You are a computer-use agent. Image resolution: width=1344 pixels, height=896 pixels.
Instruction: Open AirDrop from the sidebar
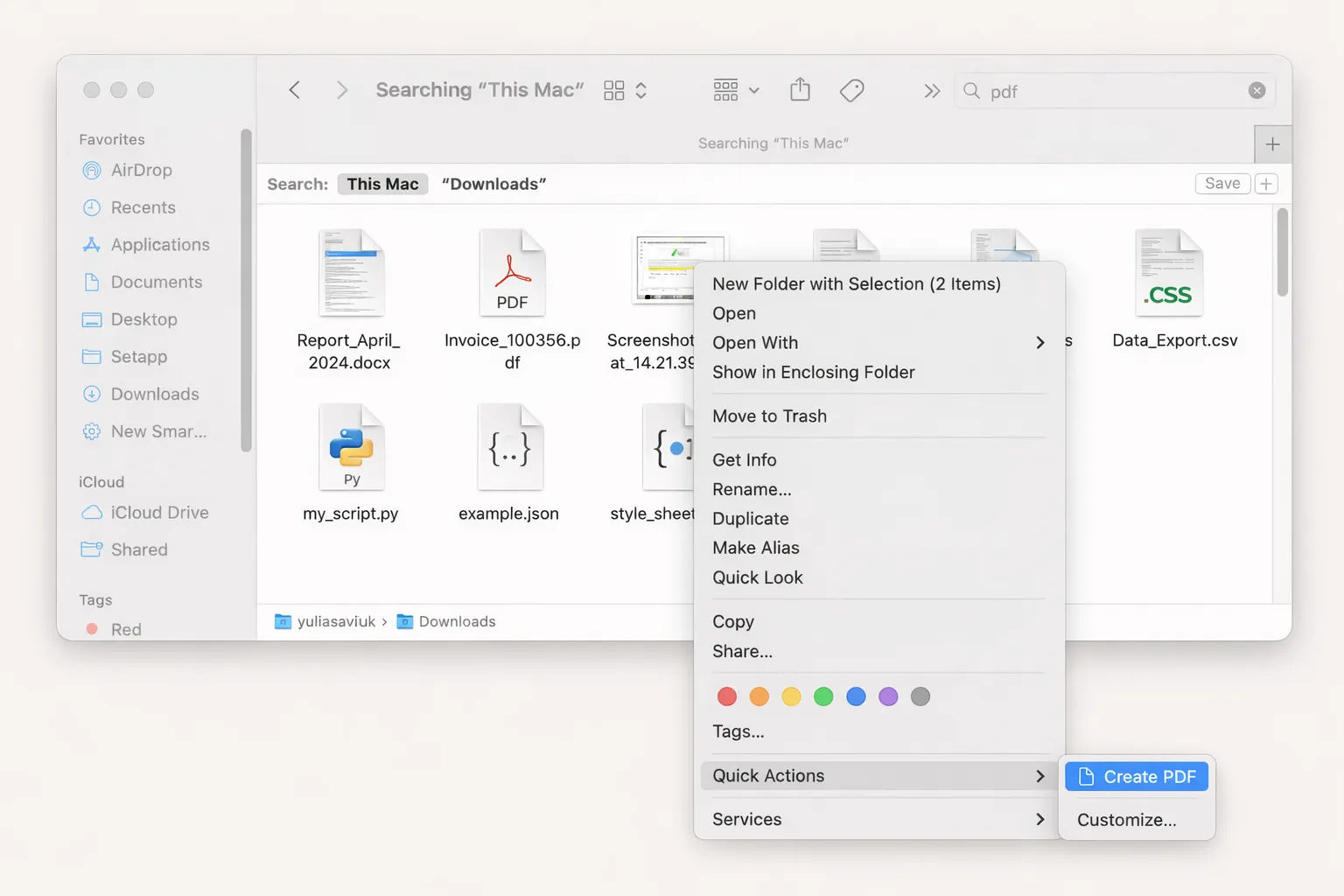[x=143, y=170]
